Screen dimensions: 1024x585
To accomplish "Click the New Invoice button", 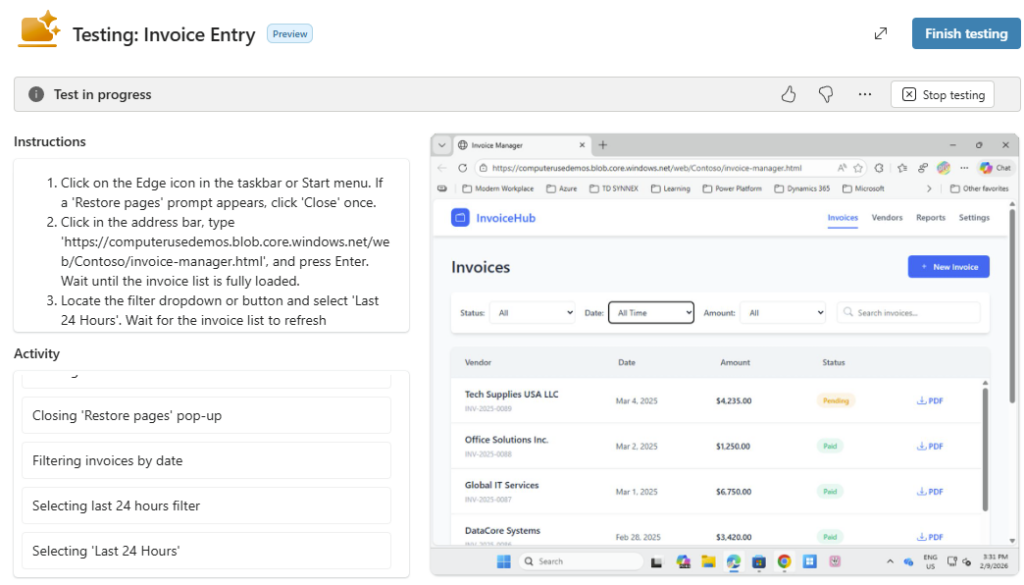I will pyautogui.click(x=948, y=267).
